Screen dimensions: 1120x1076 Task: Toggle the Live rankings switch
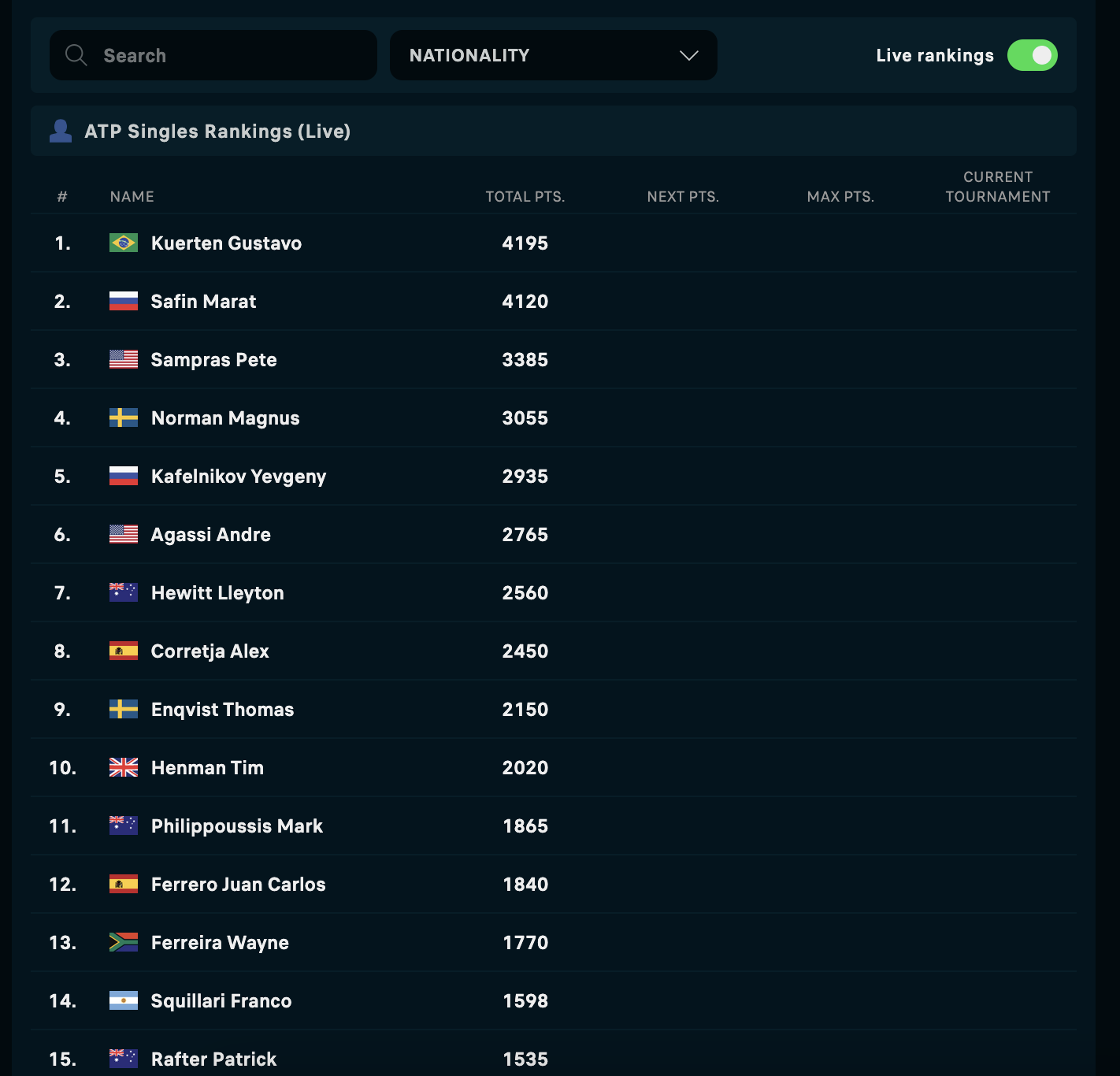pyautogui.click(x=1033, y=55)
